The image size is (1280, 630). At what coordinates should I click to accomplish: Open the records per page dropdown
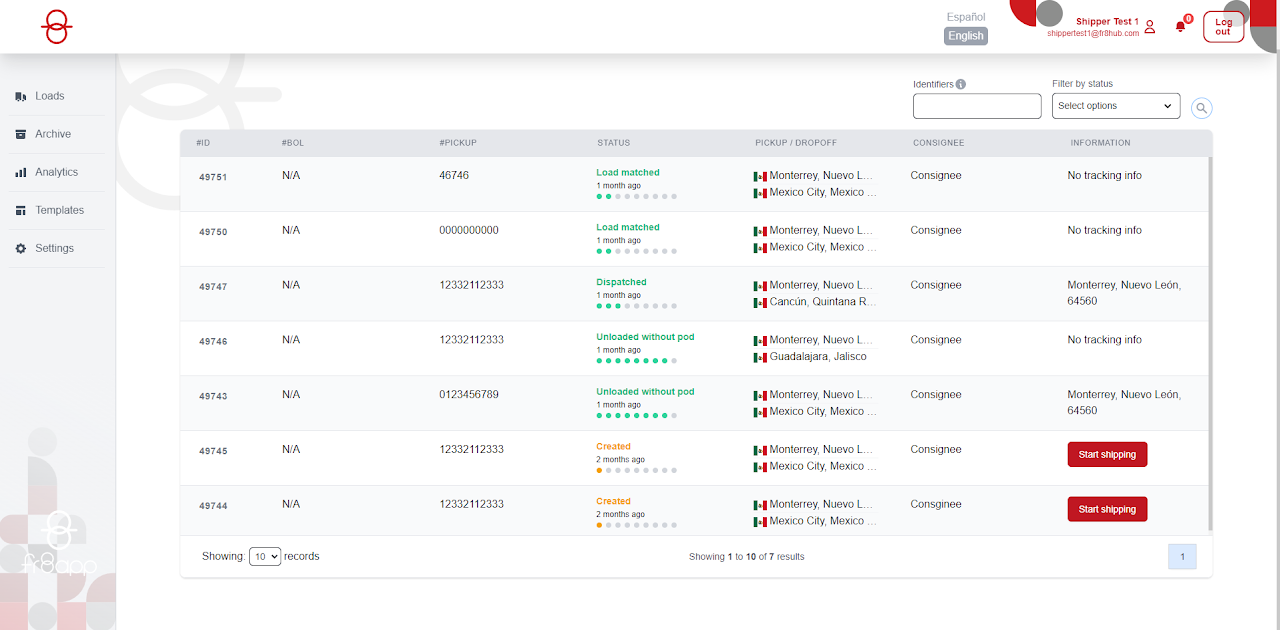point(265,557)
